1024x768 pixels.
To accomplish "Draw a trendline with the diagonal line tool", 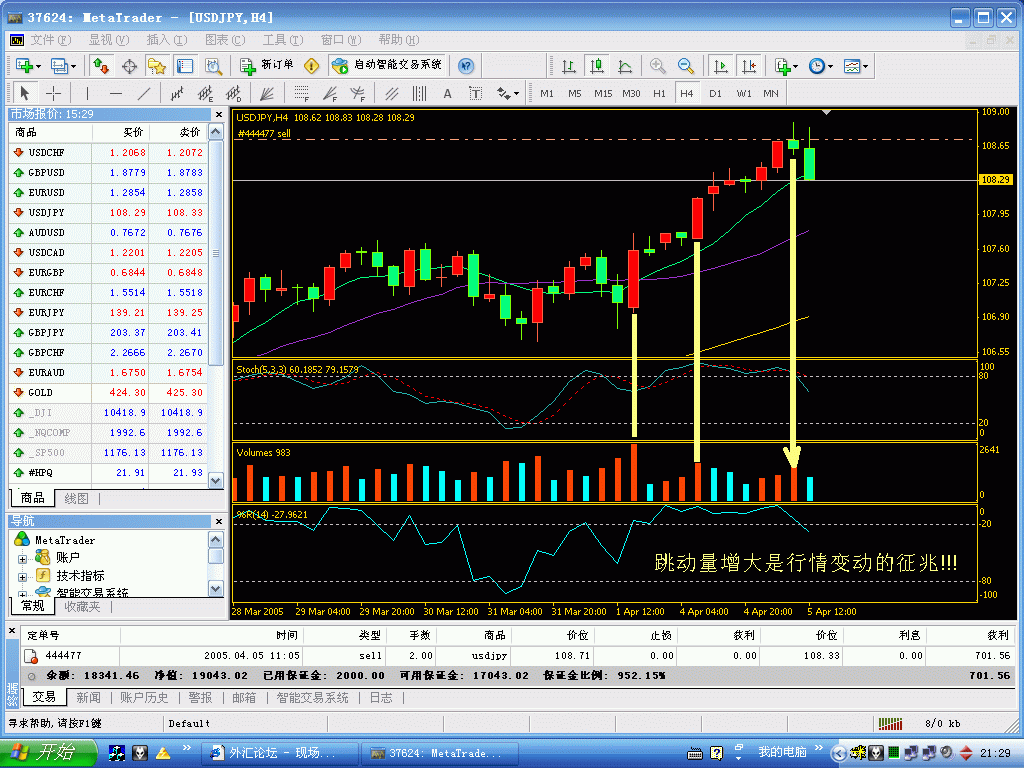I will (x=144, y=93).
